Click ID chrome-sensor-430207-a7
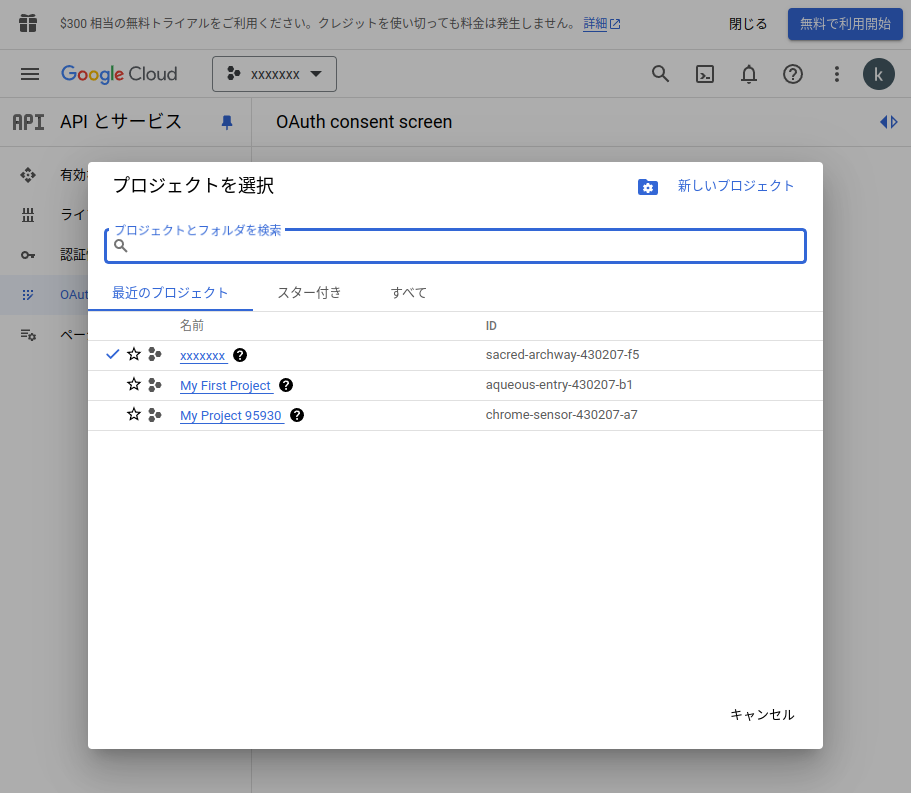 pos(561,415)
